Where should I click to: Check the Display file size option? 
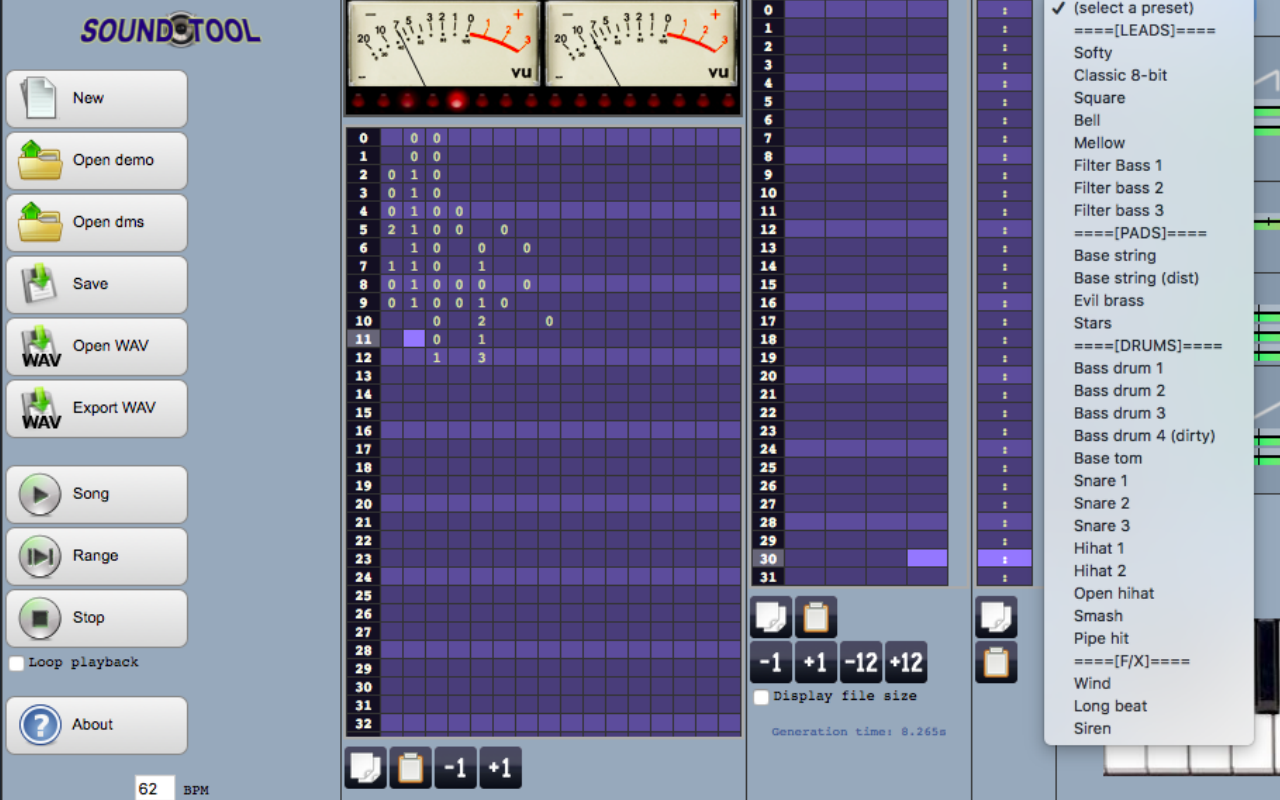pyautogui.click(x=761, y=697)
